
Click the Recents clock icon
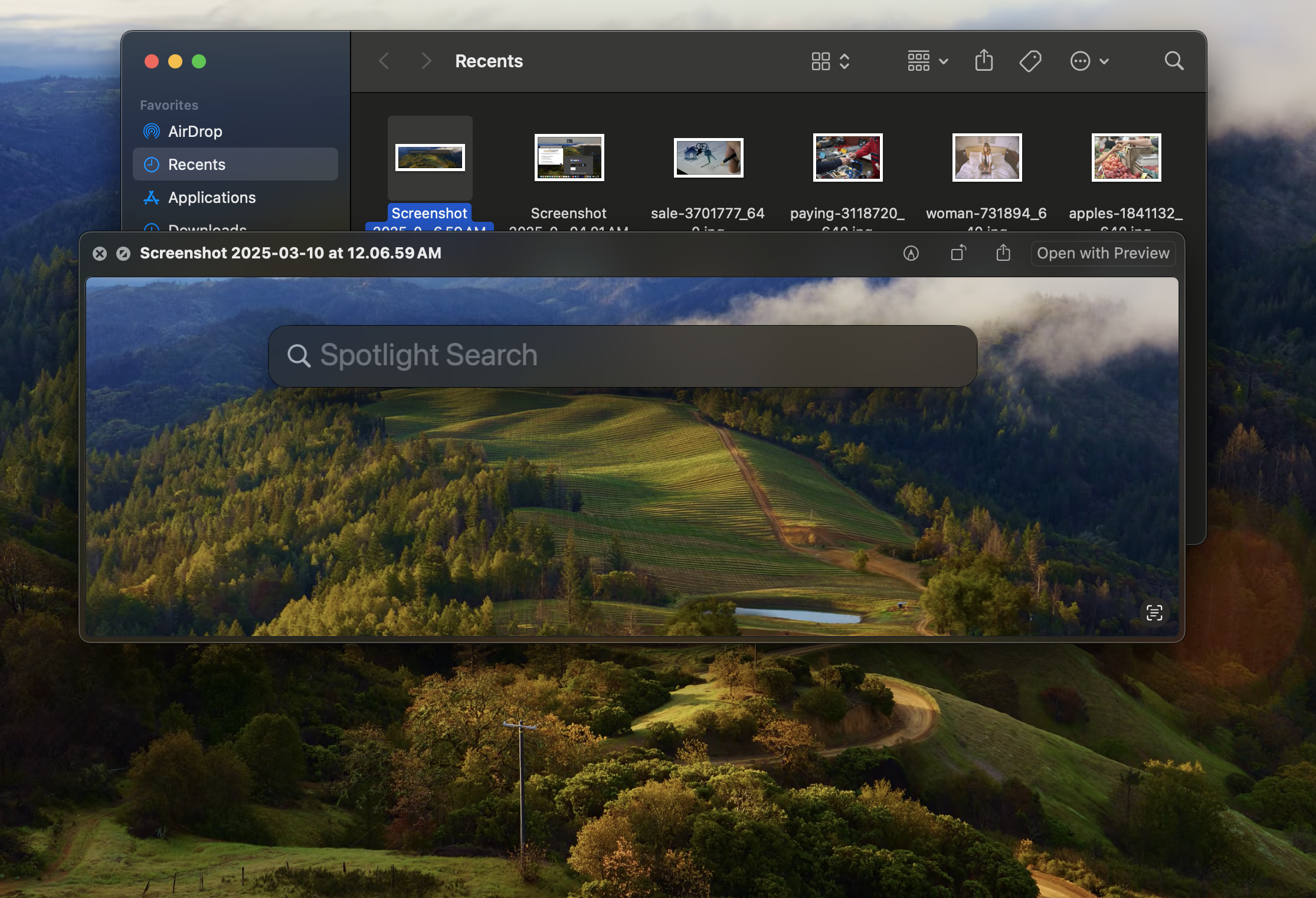pos(152,165)
